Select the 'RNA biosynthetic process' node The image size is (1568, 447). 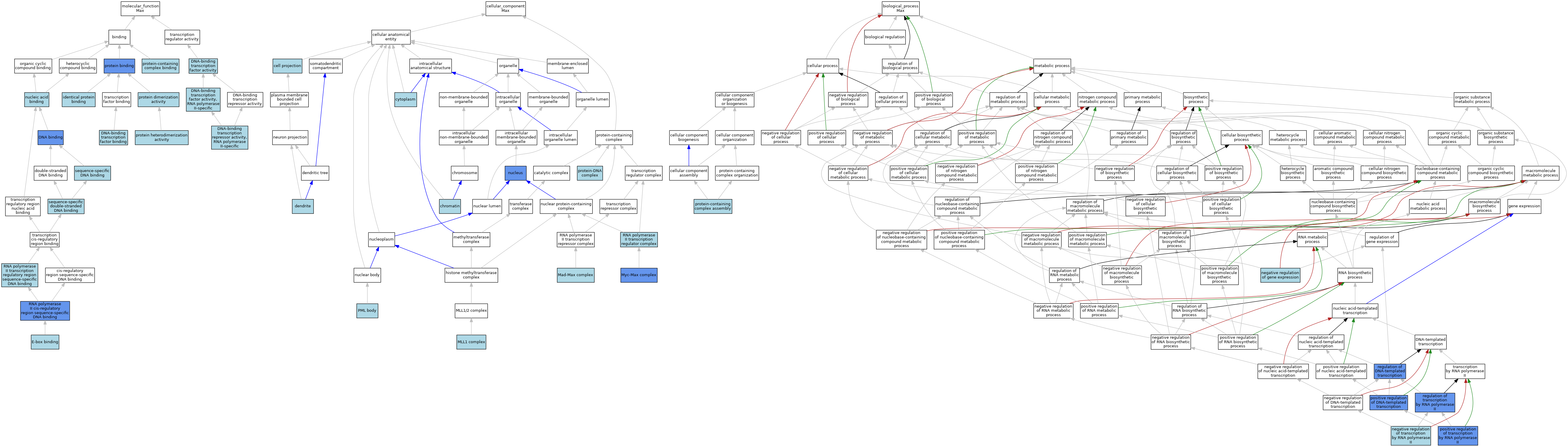click(1355, 275)
